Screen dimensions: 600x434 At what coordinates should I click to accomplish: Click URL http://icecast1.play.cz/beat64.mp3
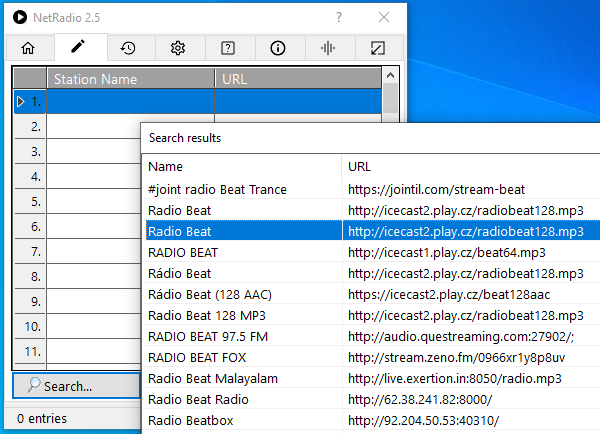coord(447,253)
